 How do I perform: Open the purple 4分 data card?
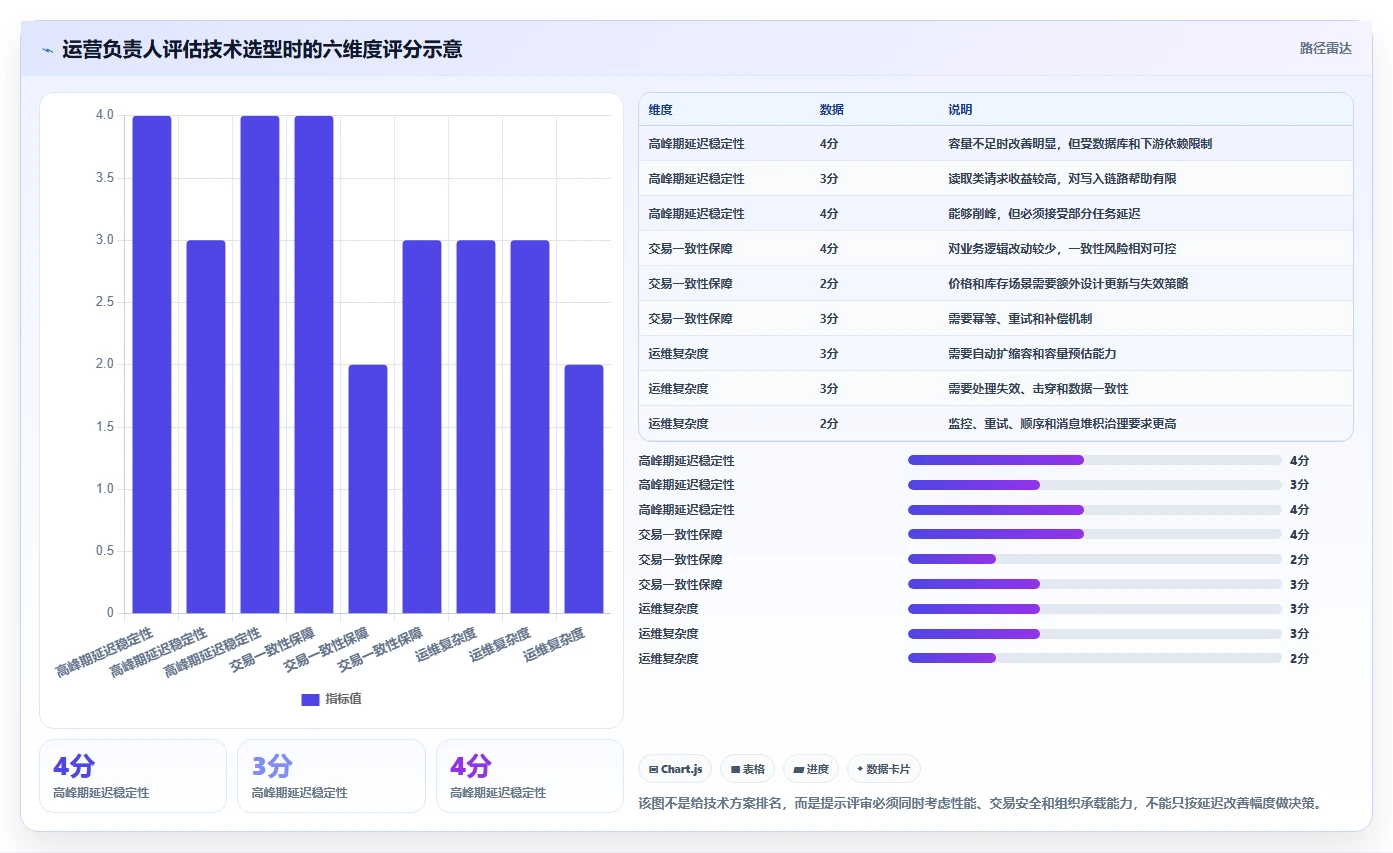tap(530, 776)
